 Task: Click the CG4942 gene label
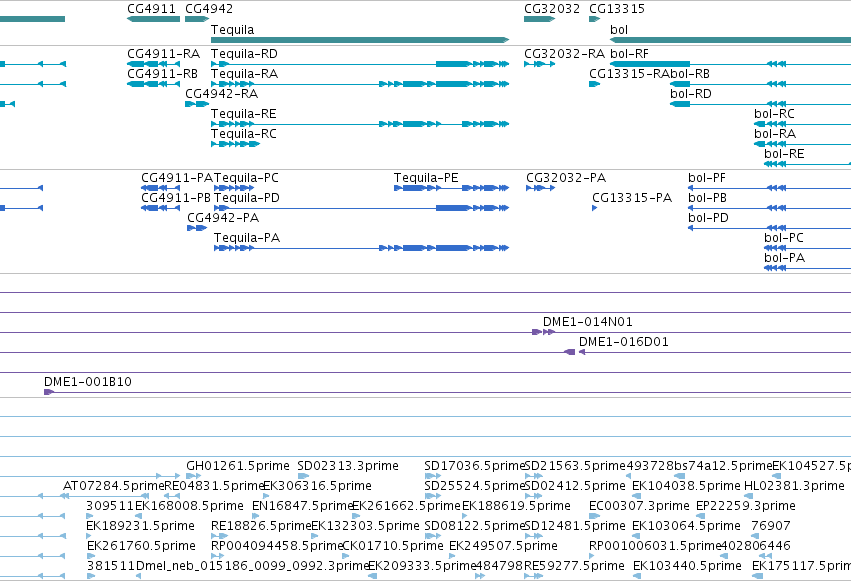(x=209, y=9)
